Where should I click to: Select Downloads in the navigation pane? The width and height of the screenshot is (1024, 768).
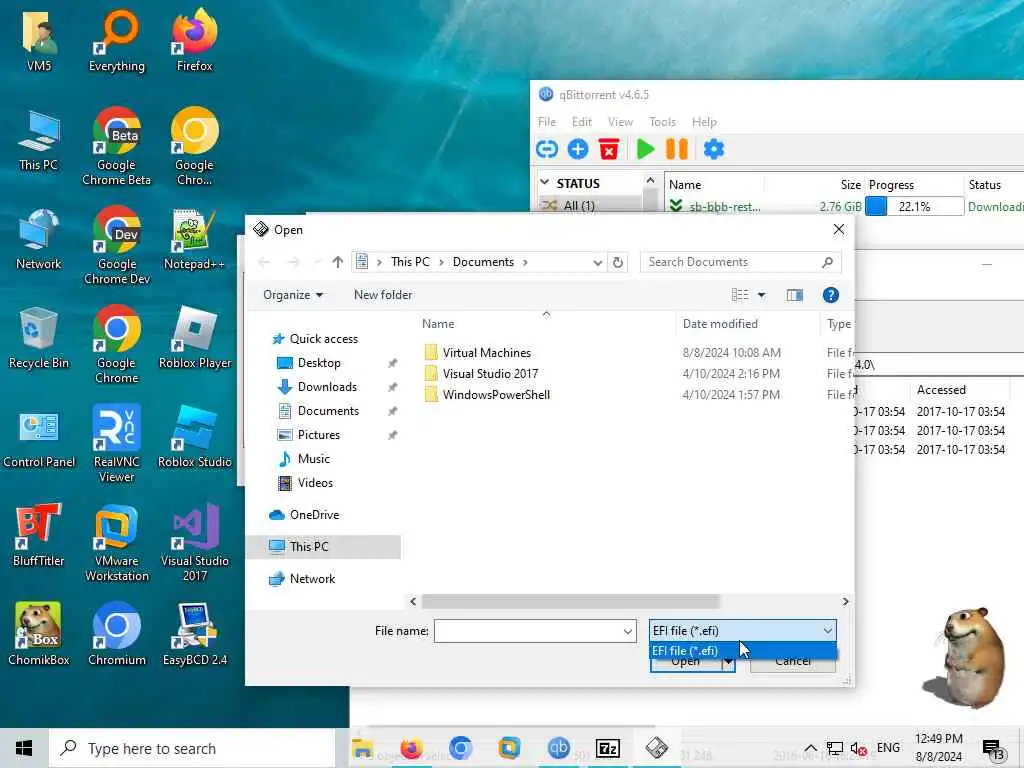click(x=327, y=387)
